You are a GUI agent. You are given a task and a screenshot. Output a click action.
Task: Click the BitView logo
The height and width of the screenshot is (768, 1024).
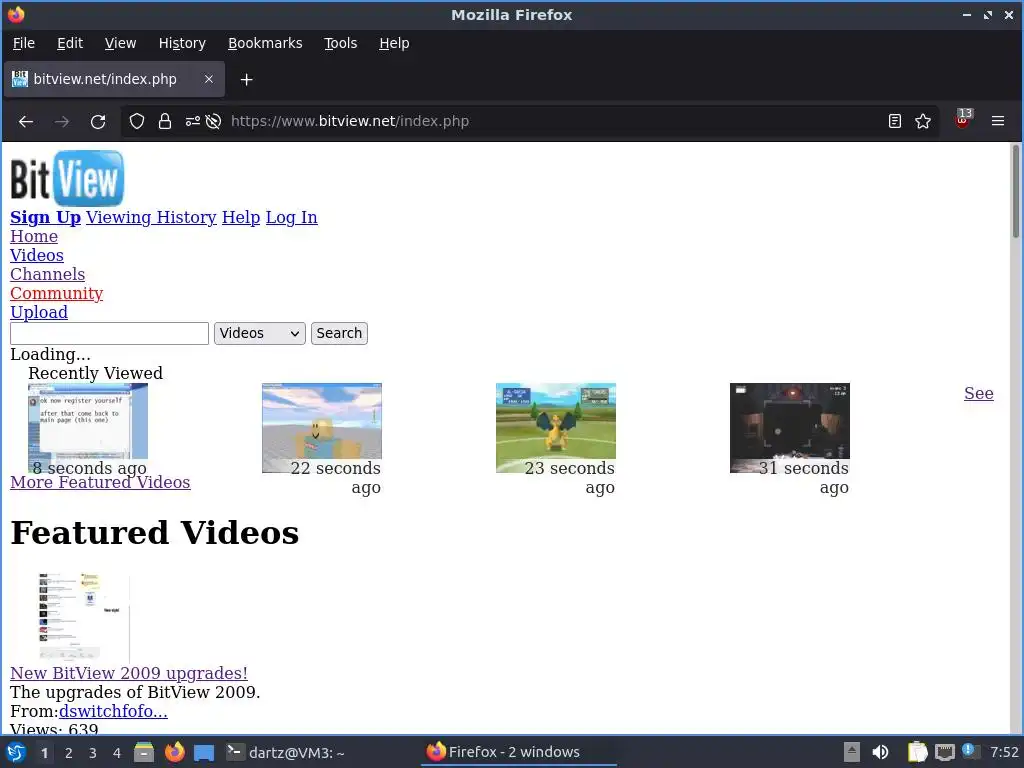tap(67, 178)
